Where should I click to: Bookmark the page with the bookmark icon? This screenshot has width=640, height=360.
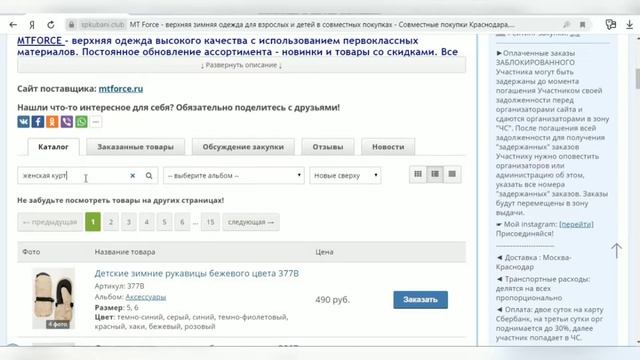(582, 25)
